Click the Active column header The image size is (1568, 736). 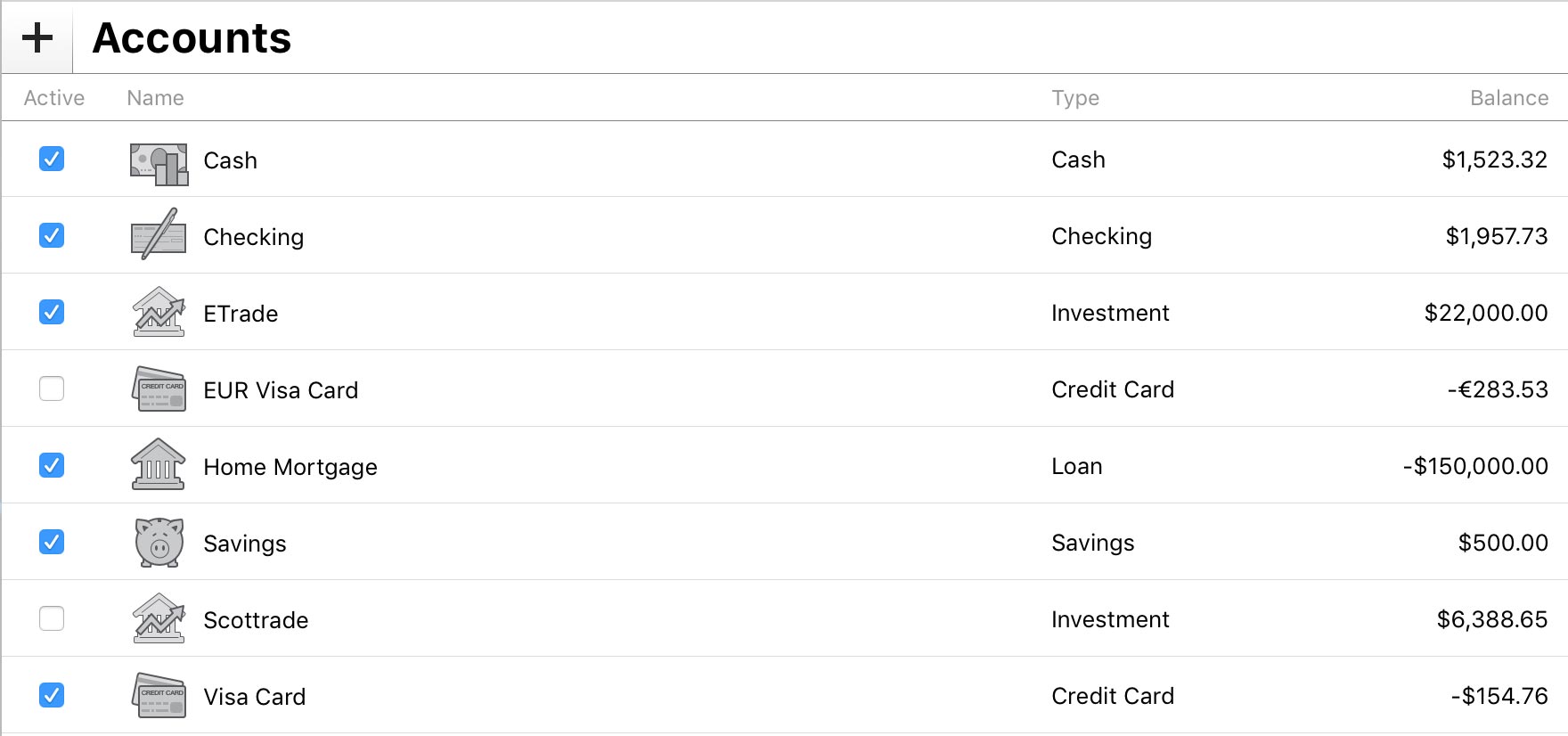53,98
